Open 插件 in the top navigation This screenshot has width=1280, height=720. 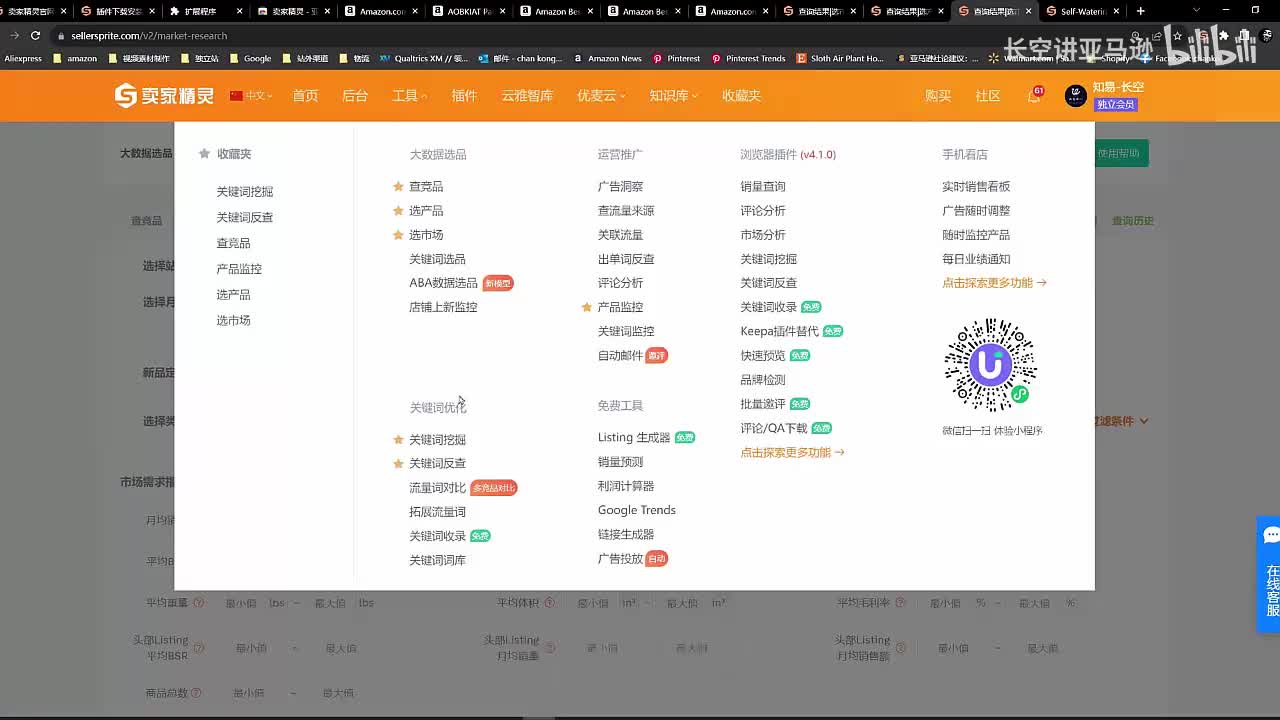click(x=464, y=96)
